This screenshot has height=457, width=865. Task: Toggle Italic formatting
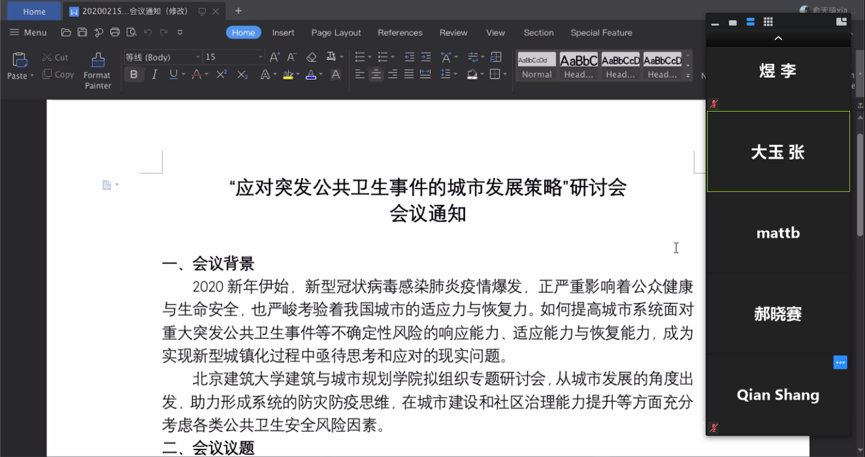pyautogui.click(x=154, y=75)
